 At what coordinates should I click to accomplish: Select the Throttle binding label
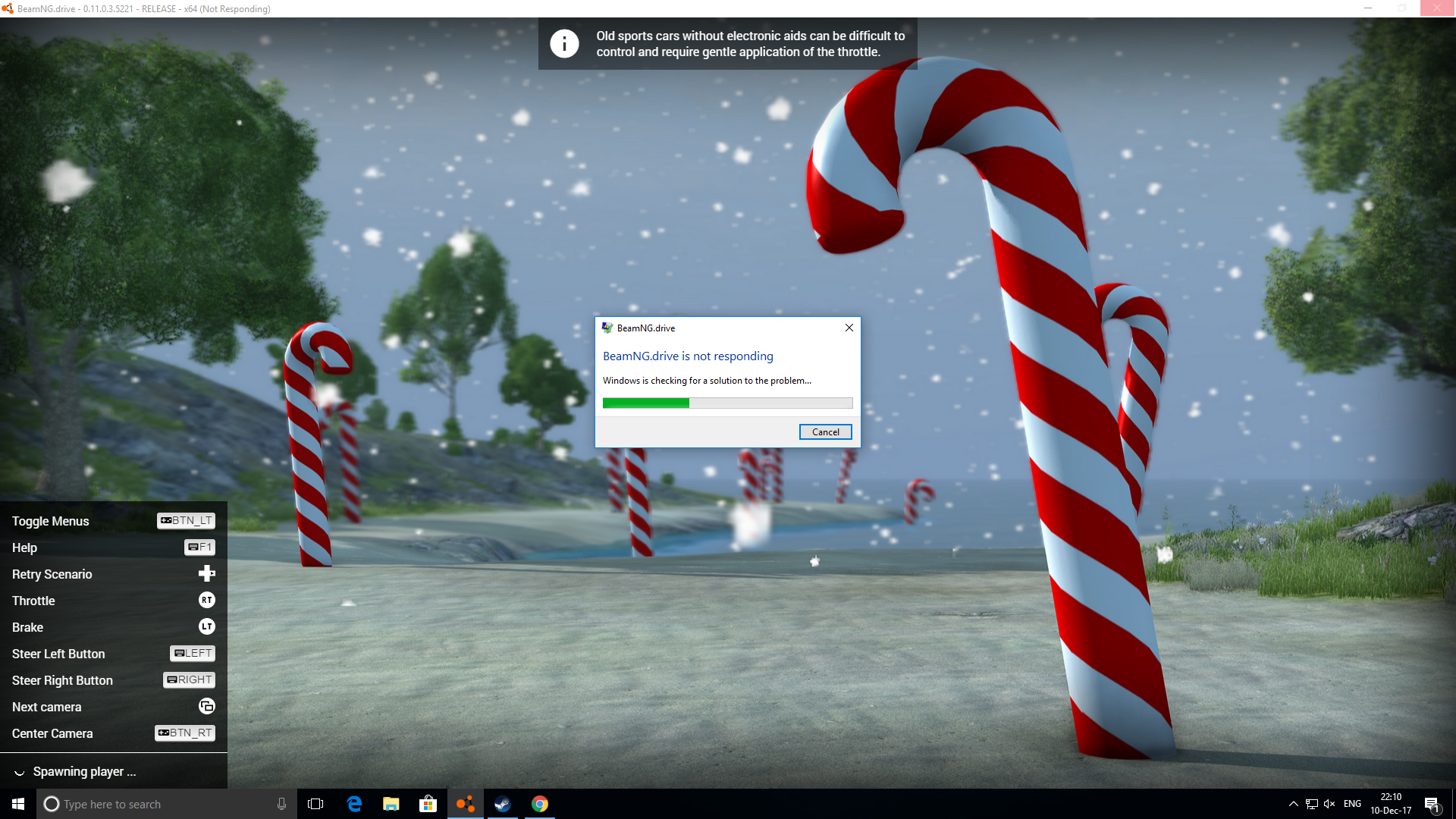click(33, 601)
